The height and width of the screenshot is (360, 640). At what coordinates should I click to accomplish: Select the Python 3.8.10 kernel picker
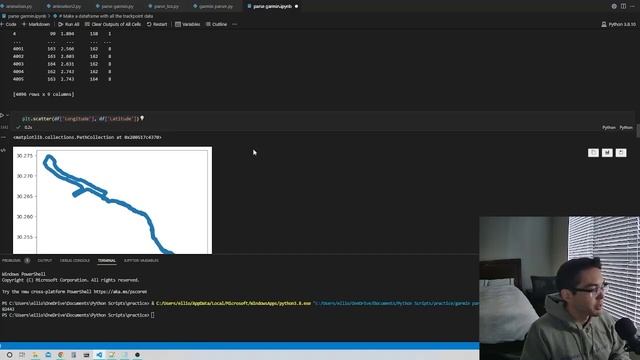click(618, 24)
